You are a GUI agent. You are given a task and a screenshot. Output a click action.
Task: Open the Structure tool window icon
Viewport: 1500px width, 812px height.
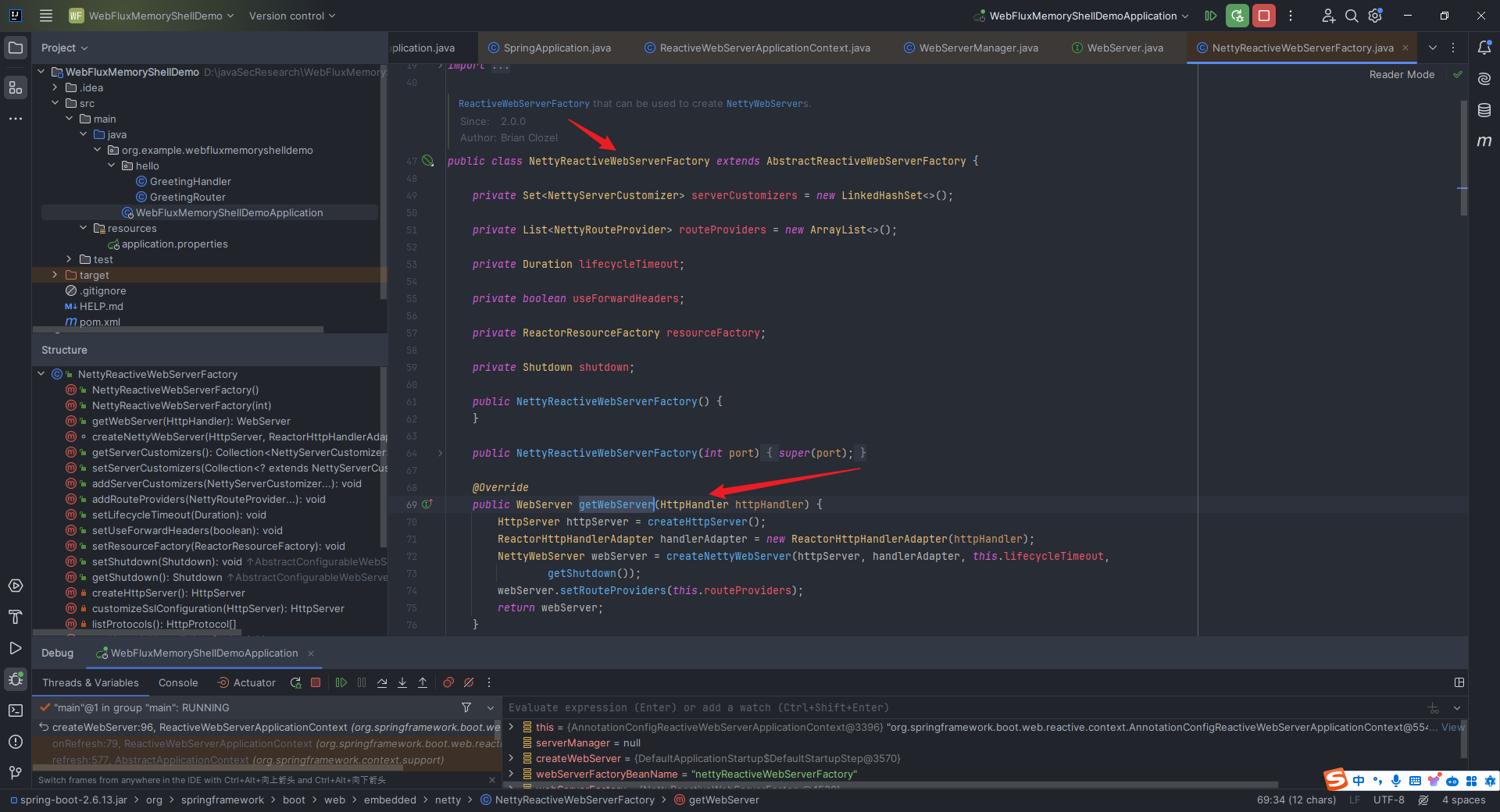click(x=16, y=87)
